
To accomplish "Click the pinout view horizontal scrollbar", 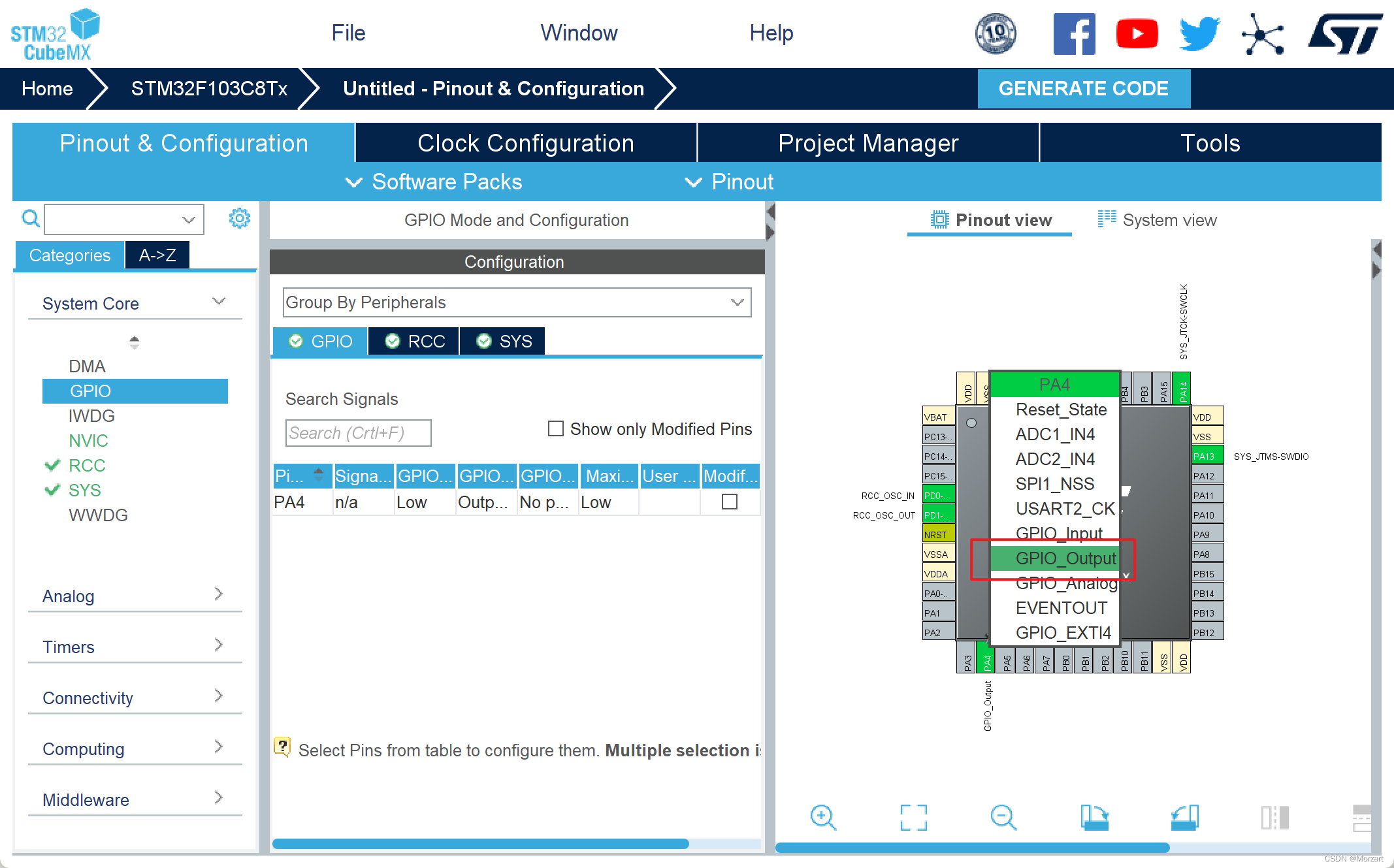I will pos(972,848).
